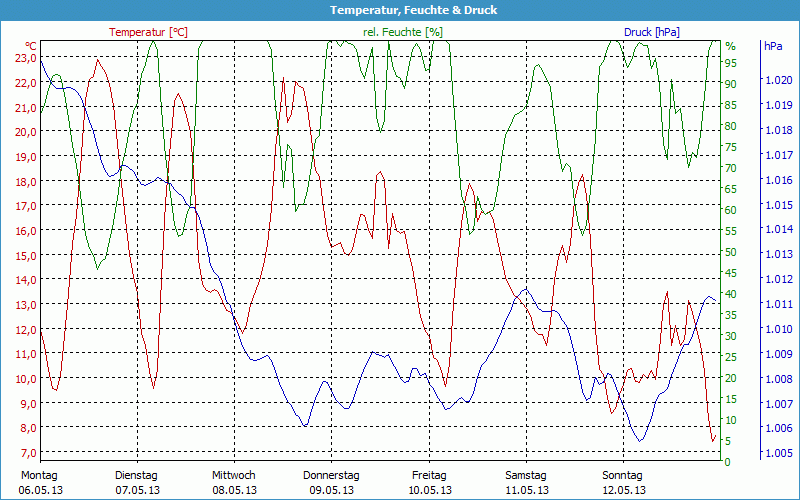Click the °C unit label on temperature axis
Screen dimensions: 800x500
(x=31, y=46)
